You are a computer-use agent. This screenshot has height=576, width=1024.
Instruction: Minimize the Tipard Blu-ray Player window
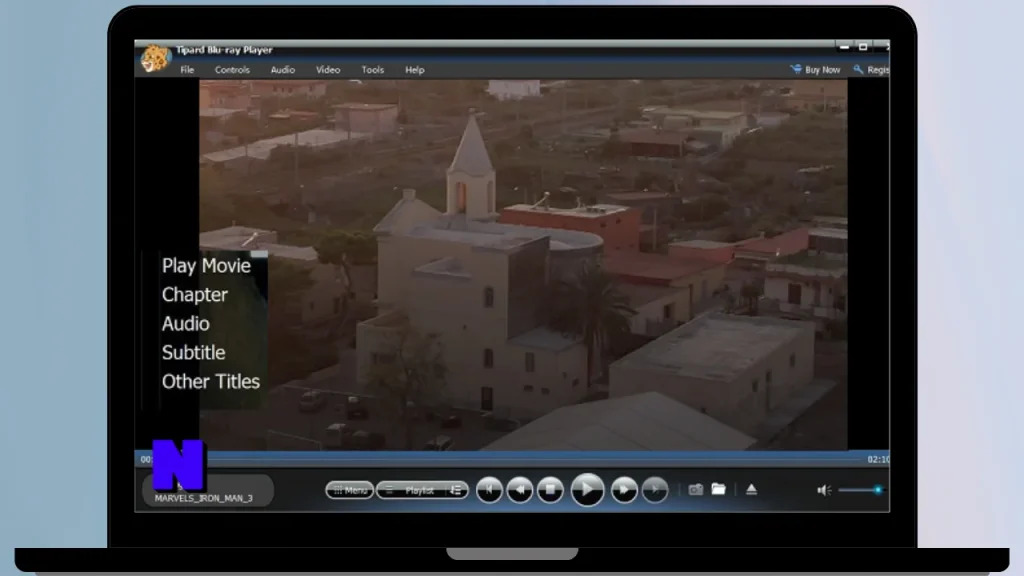pos(844,47)
